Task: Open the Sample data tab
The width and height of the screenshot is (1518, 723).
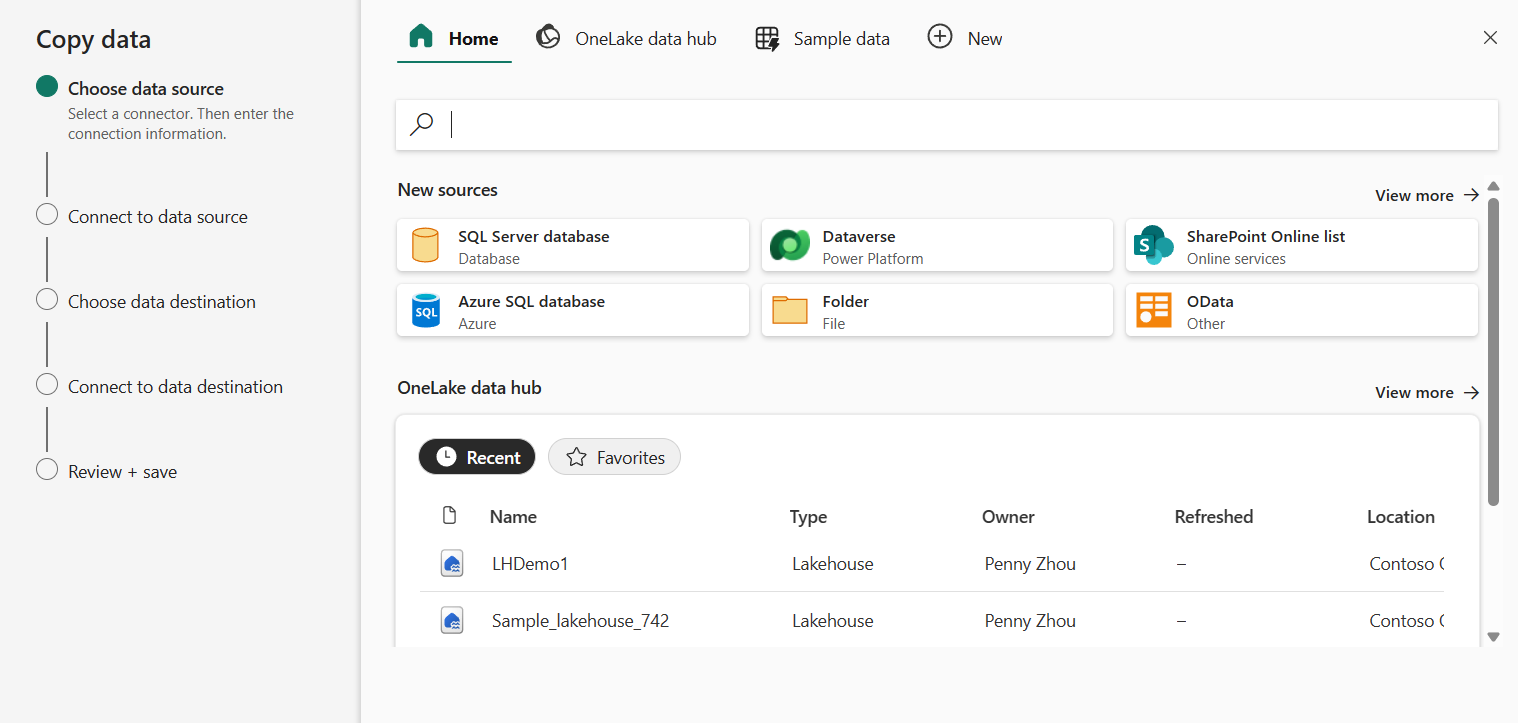Action: click(x=822, y=38)
